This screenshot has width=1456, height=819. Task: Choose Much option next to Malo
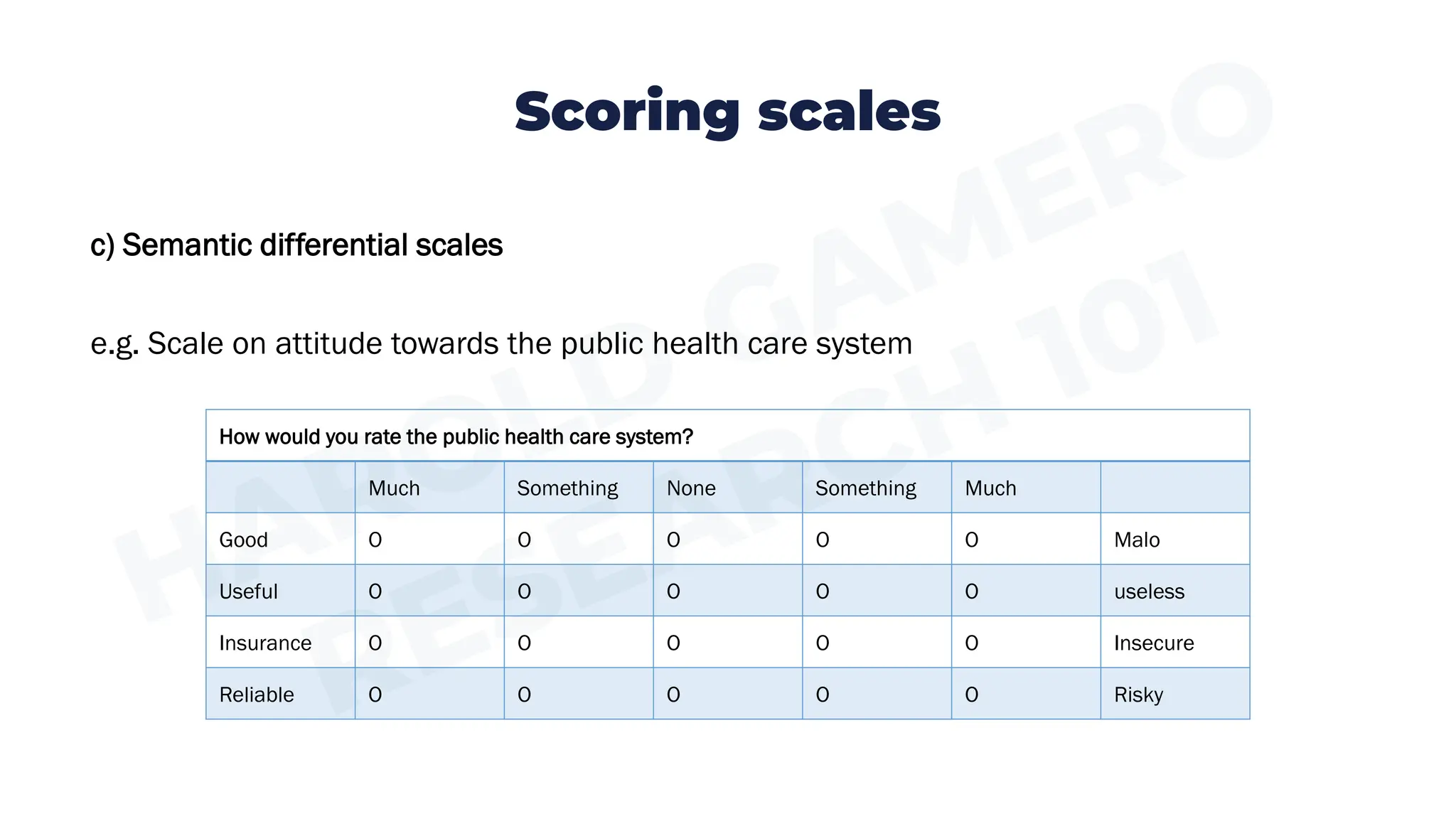pyautogui.click(x=972, y=540)
